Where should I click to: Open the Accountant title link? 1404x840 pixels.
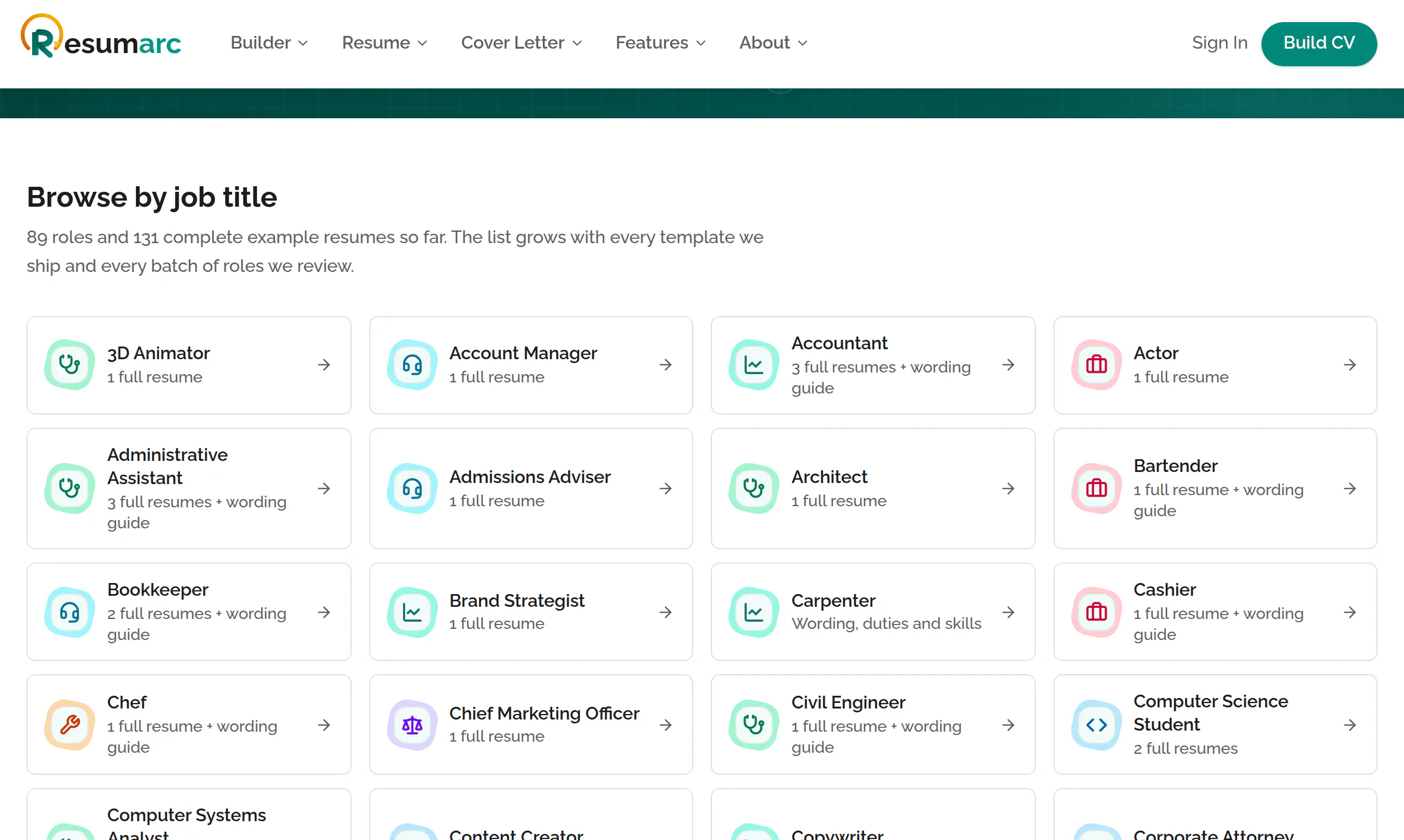(x=839, y=343)
